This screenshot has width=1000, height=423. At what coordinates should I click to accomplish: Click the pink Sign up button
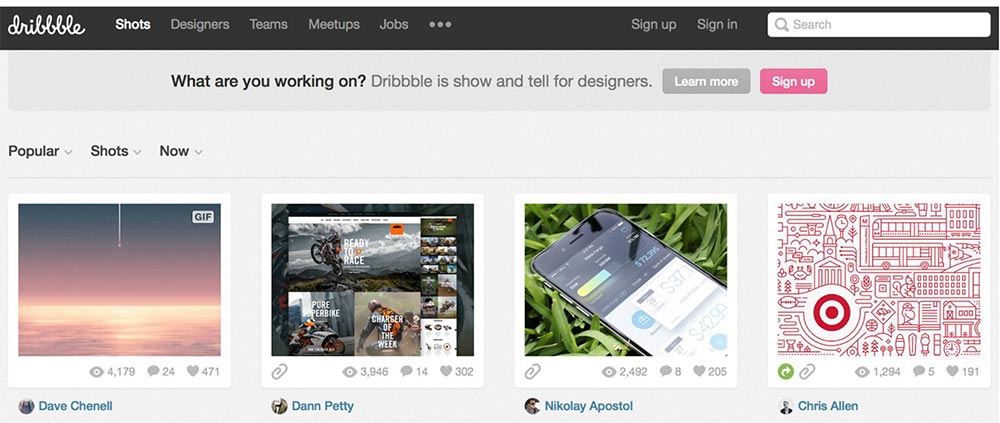click(x=793, y=81)
